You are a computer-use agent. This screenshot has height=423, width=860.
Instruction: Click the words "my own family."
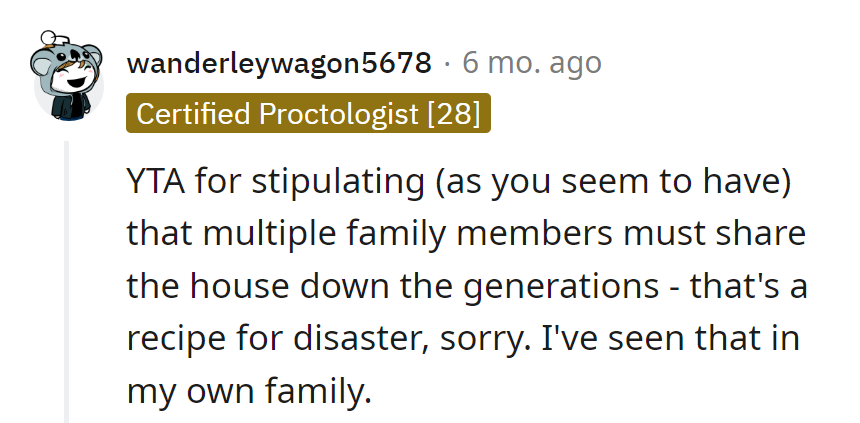click(249, 390)
